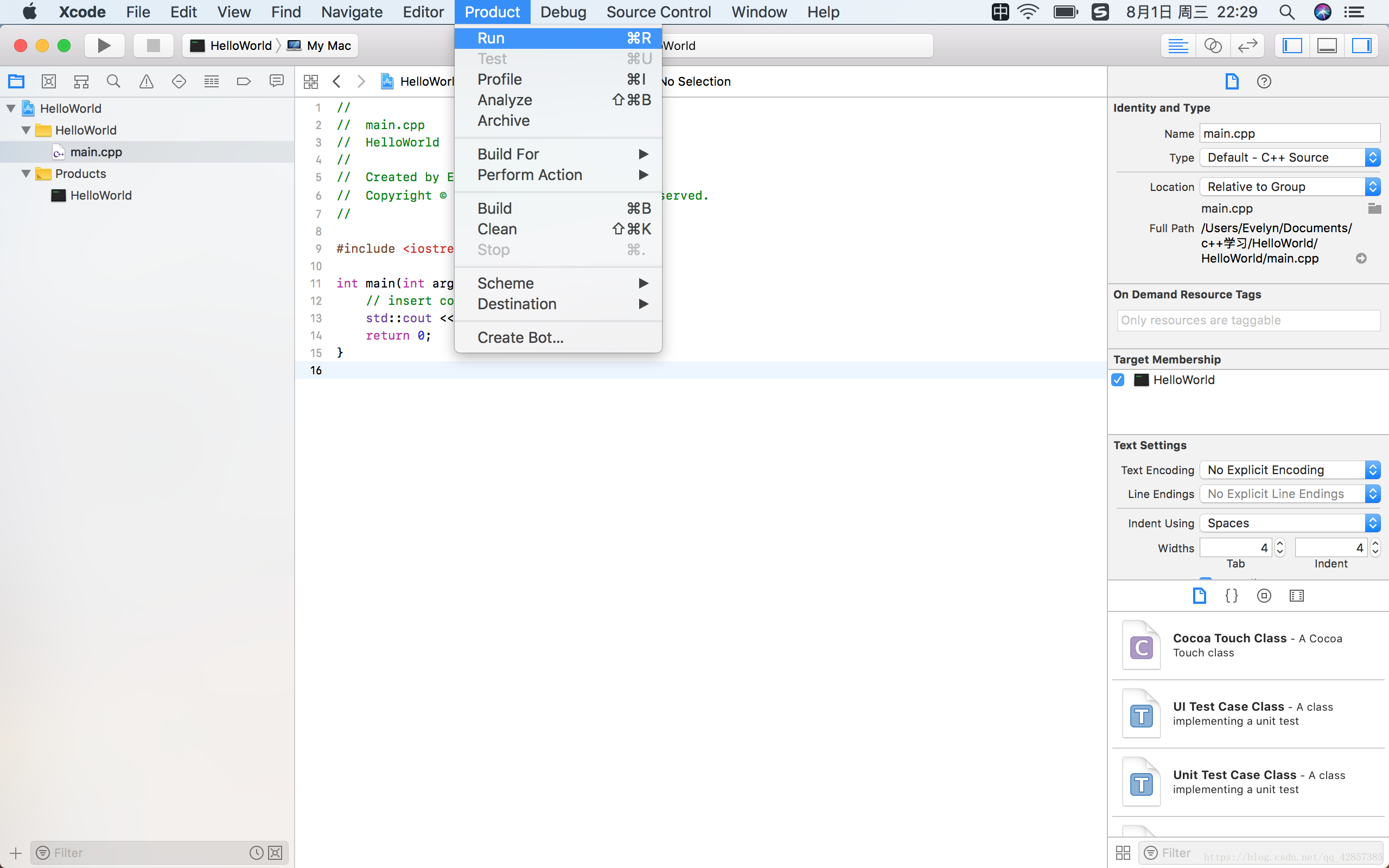Expand the Build For submenu
This screenshot has height=868, width=1389.
pos(558,154)
